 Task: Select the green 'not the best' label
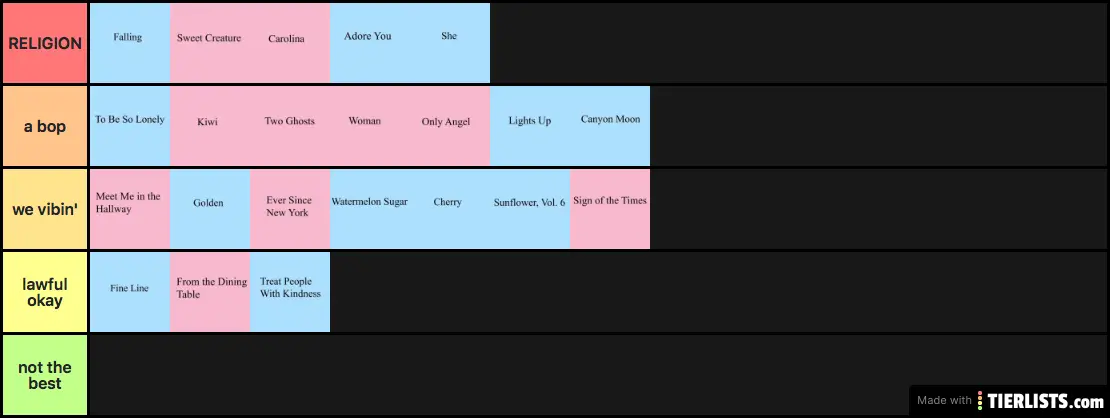click(44, 375)
